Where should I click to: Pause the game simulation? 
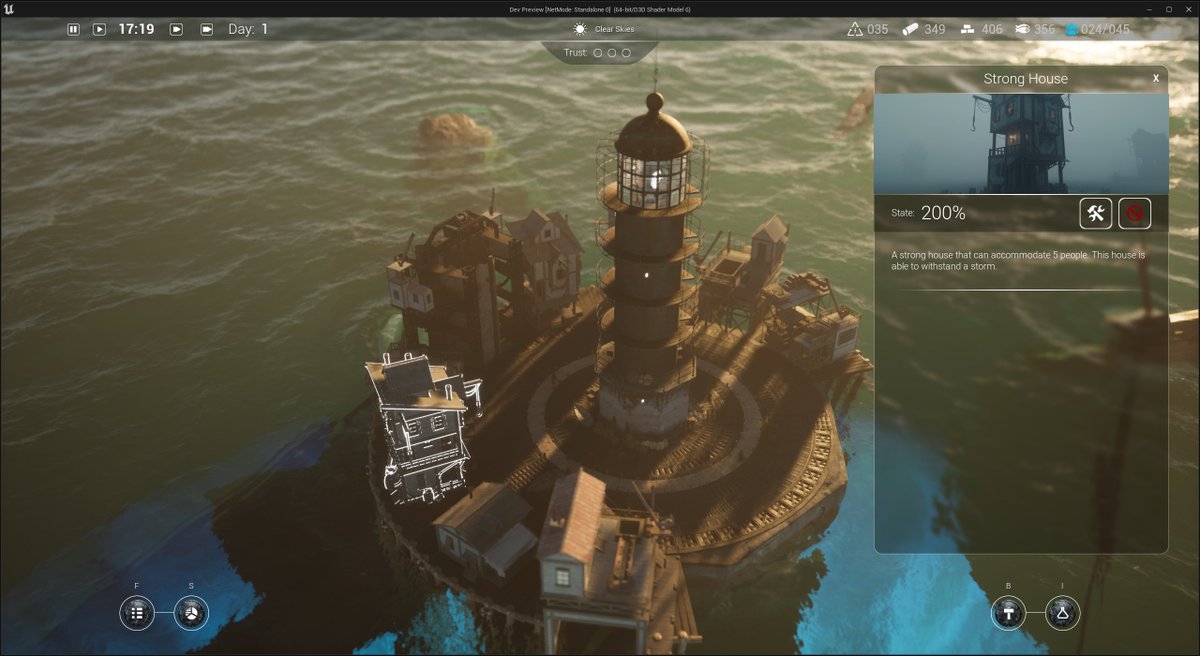point(74,29)
